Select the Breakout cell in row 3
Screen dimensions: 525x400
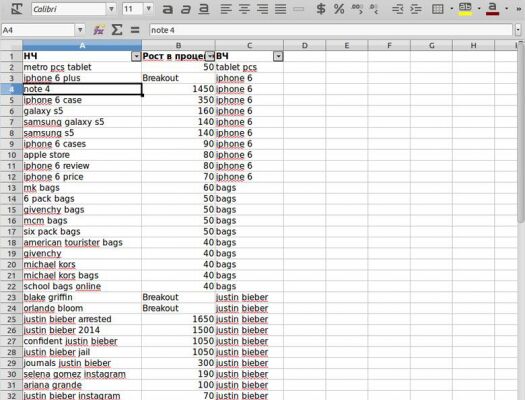178,78
